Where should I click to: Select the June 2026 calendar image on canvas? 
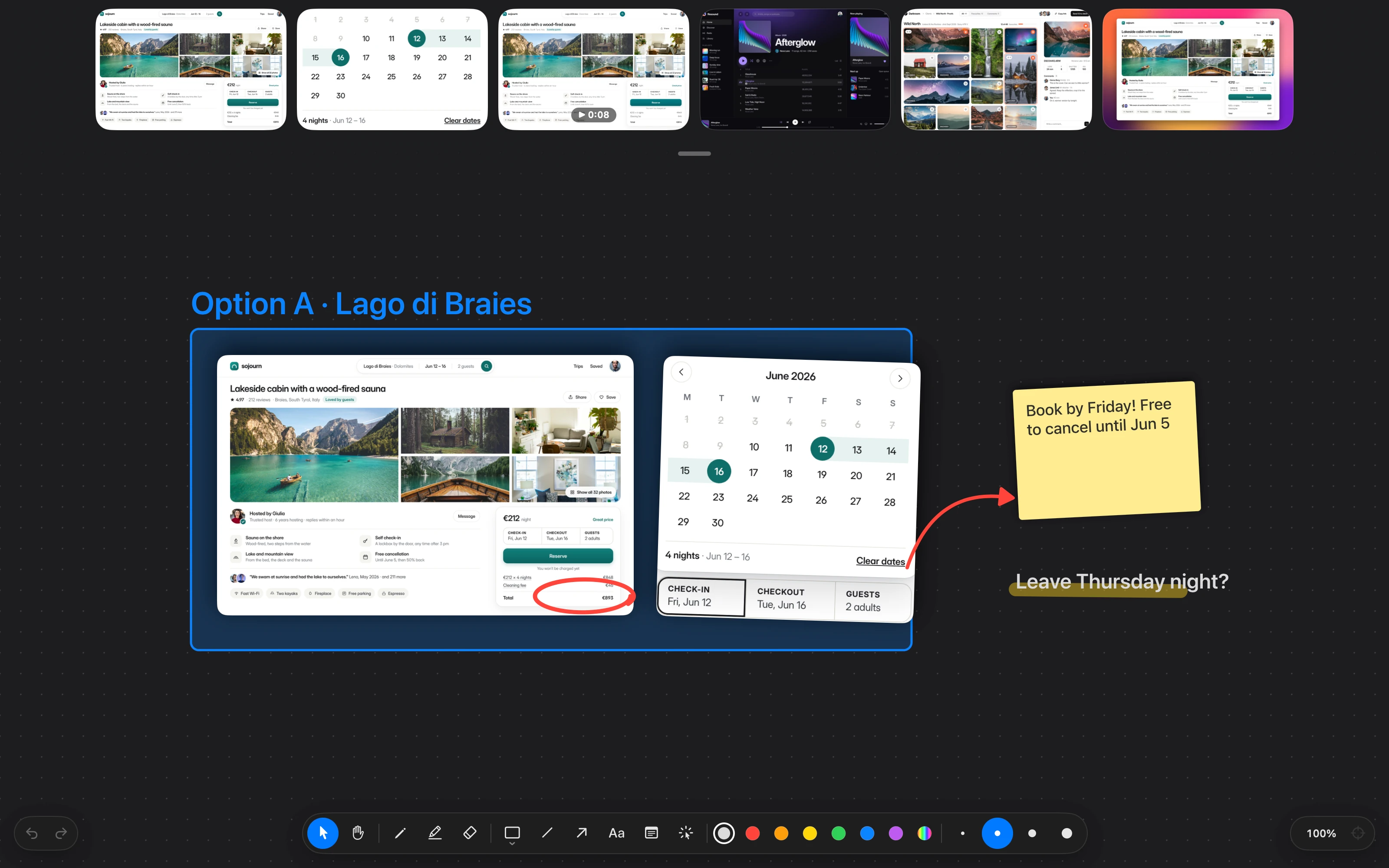point(789,489)
